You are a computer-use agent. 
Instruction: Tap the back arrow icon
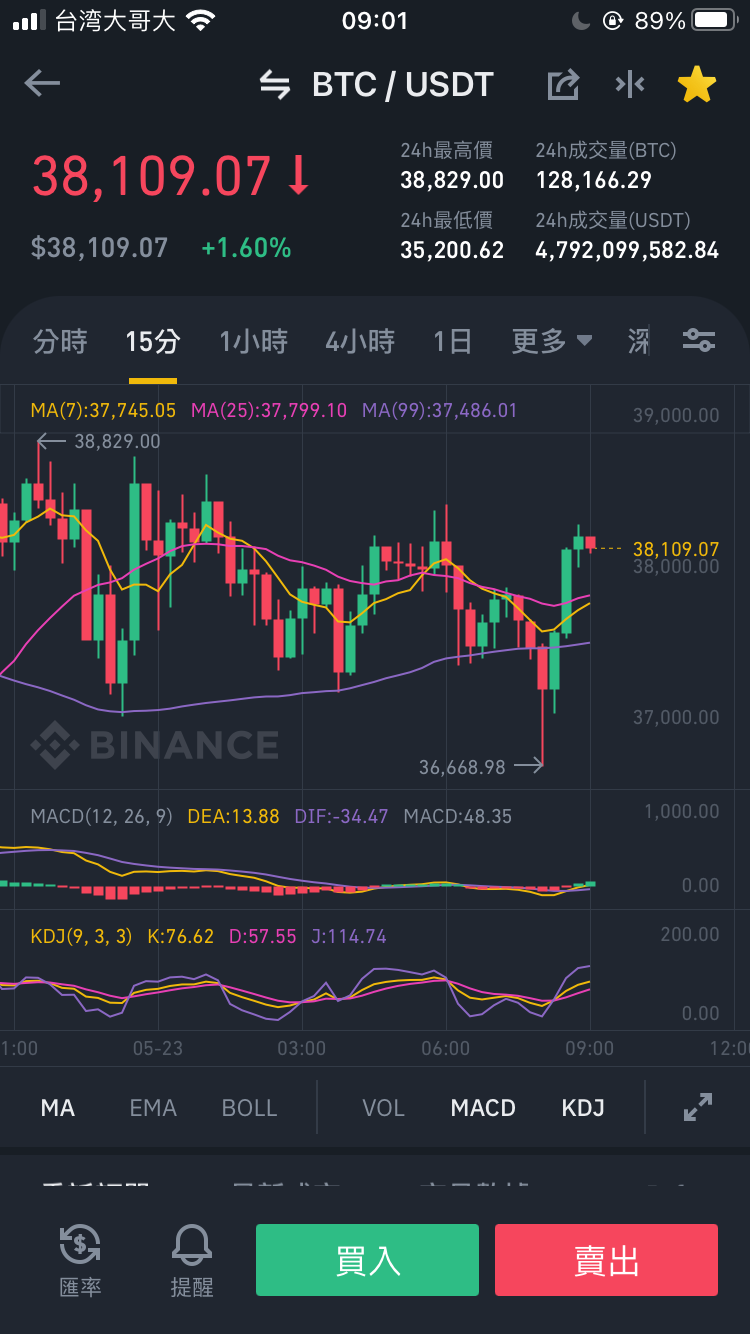[x=42, y=84]
